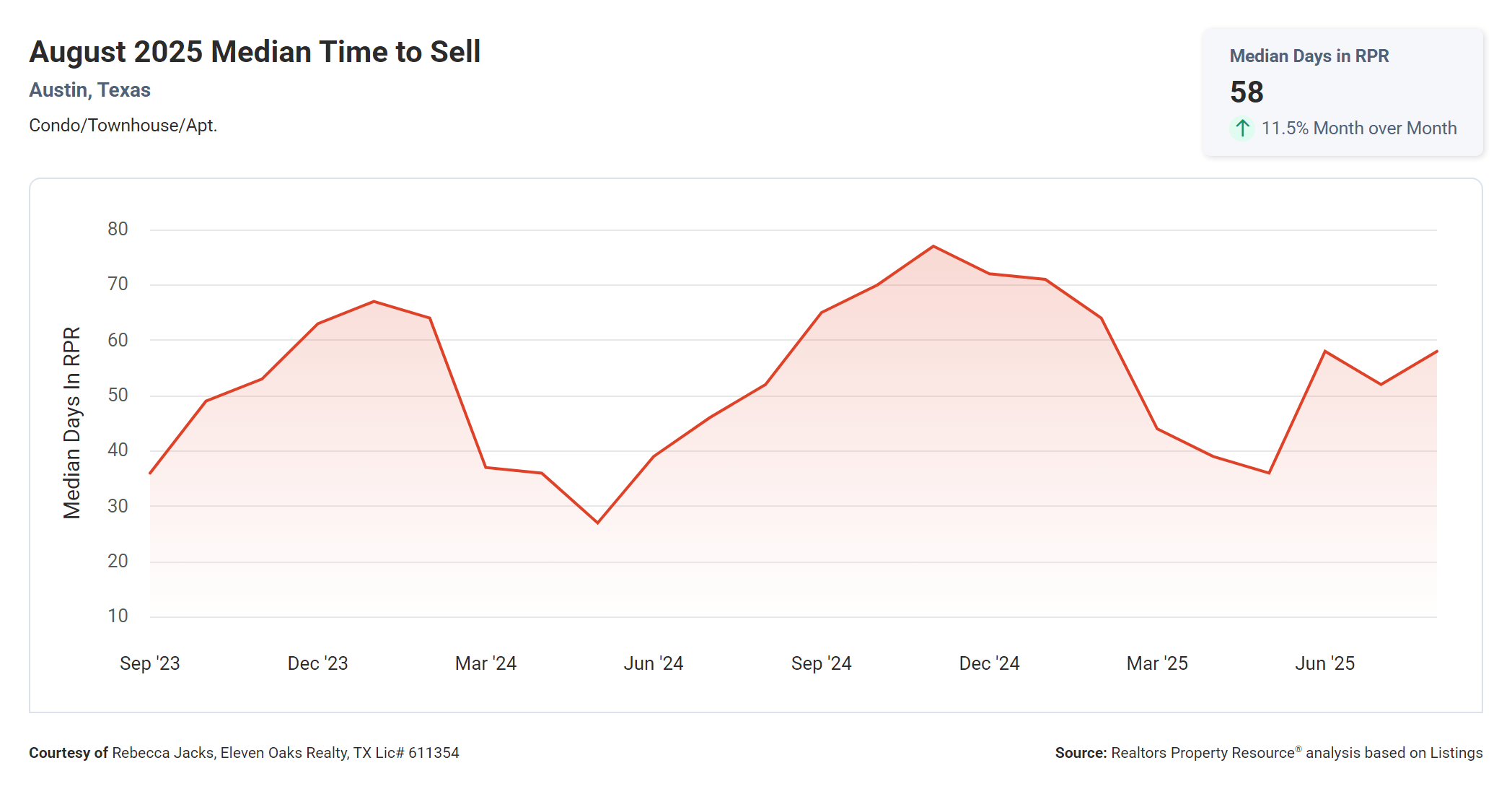The width and height of the screenshot is (1512, 794).
Task: Click the large 58 value in card
Action: [1247, 92]
